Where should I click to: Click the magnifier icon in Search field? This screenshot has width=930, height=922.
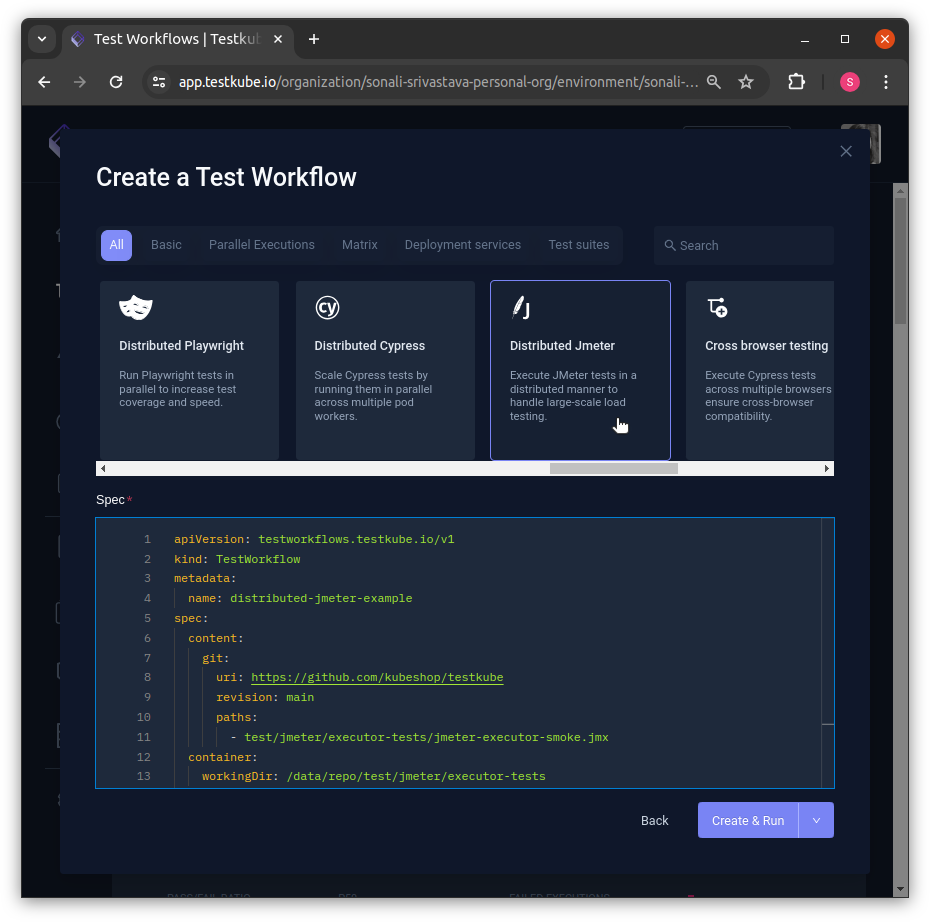(x=670, y=245)
